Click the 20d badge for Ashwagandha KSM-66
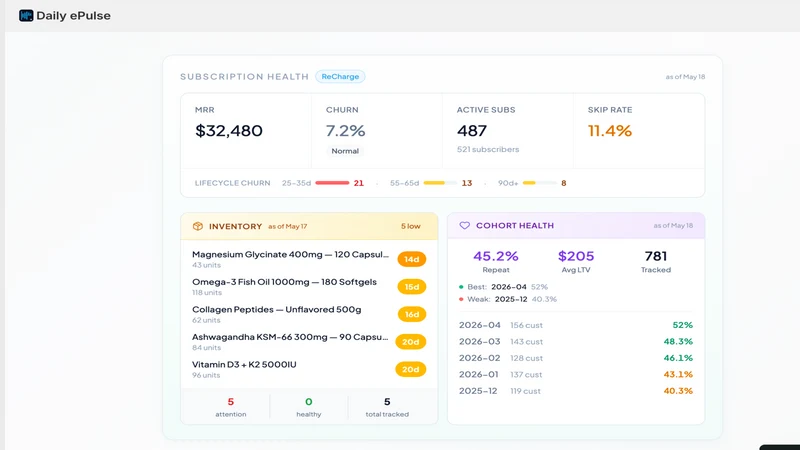This screenshot has height=450, width=800. point(411,342)
